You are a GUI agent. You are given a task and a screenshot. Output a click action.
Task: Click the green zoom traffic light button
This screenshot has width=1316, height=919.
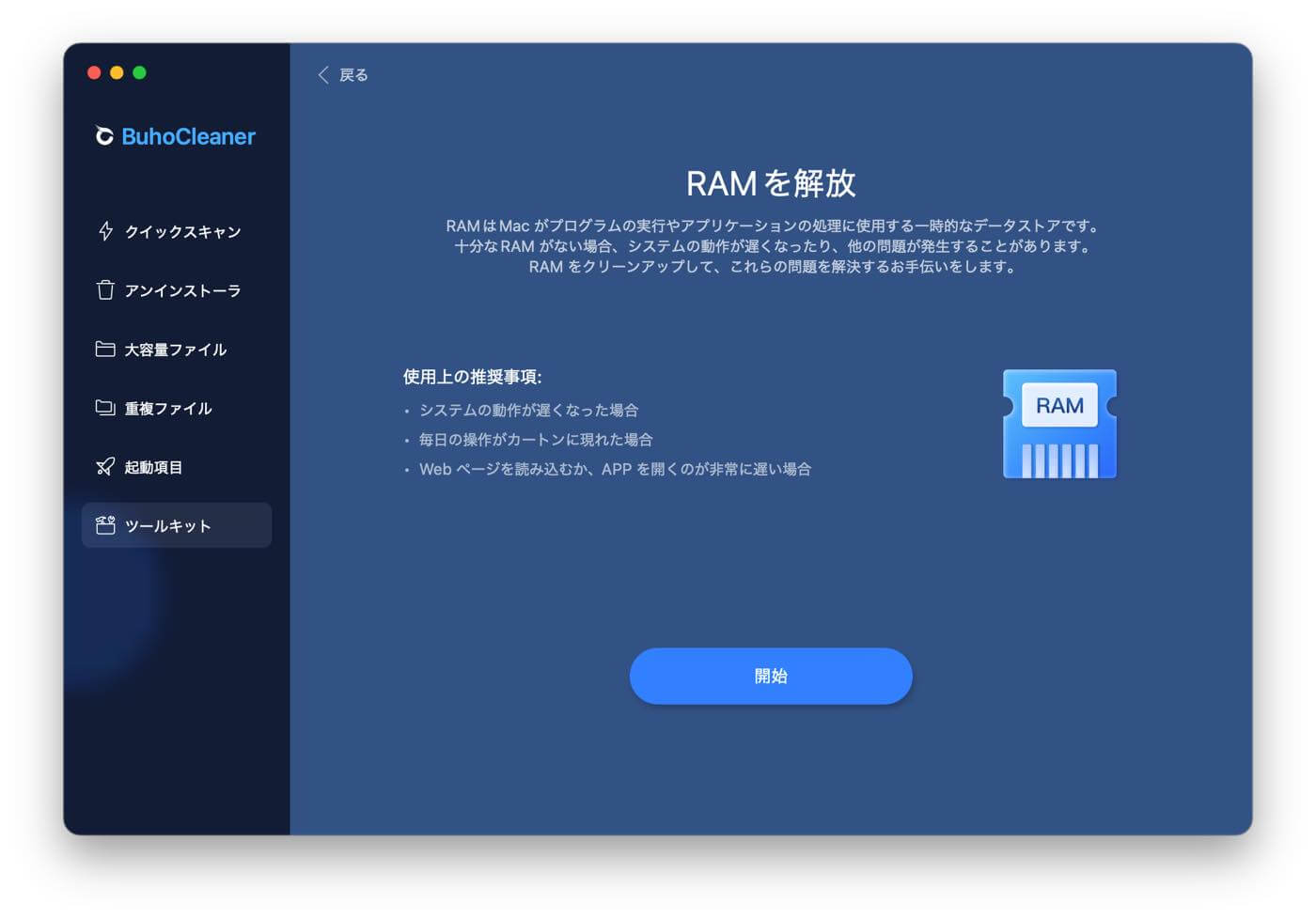click(x=139, y=71)
